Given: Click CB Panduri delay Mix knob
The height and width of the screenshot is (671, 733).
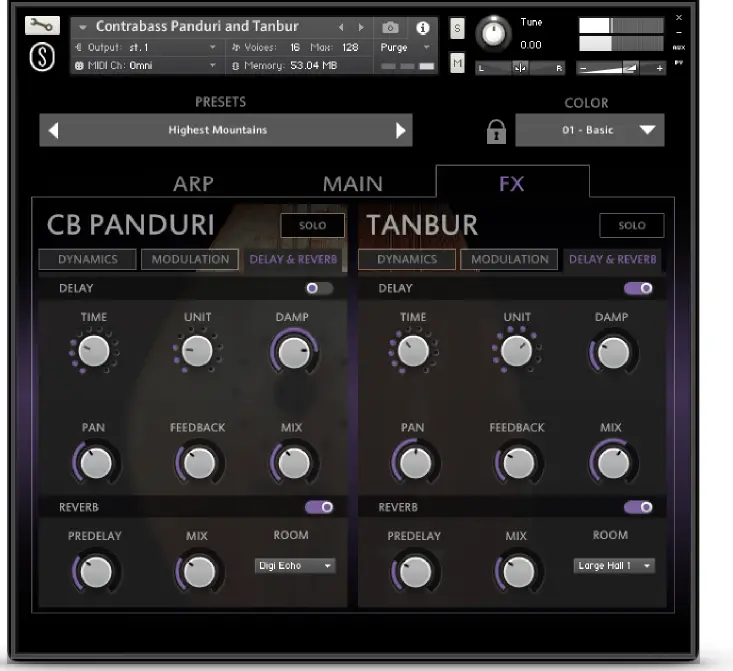Looking at the screenshot, I should (294, 463).
